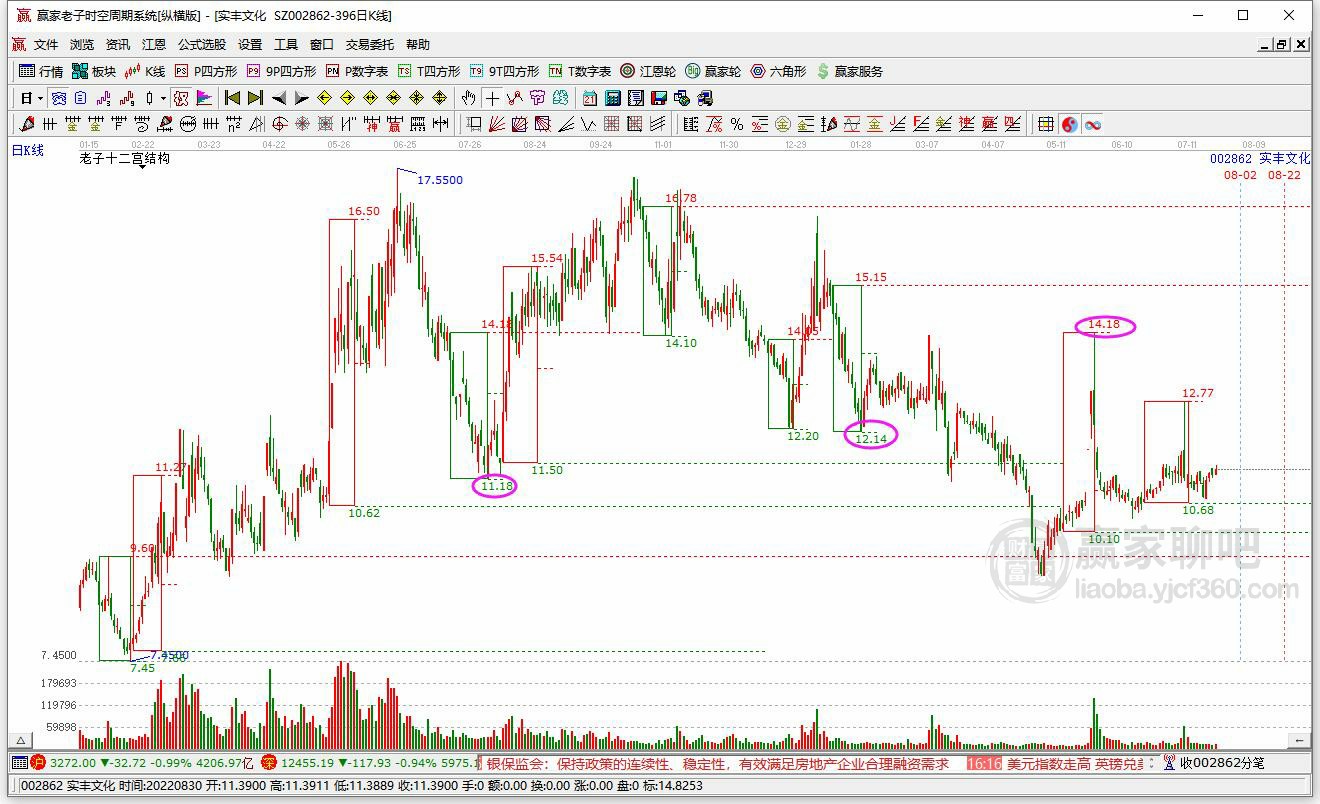
Task: Select the red pen drawing tool
Action: [x=25, y=124]
